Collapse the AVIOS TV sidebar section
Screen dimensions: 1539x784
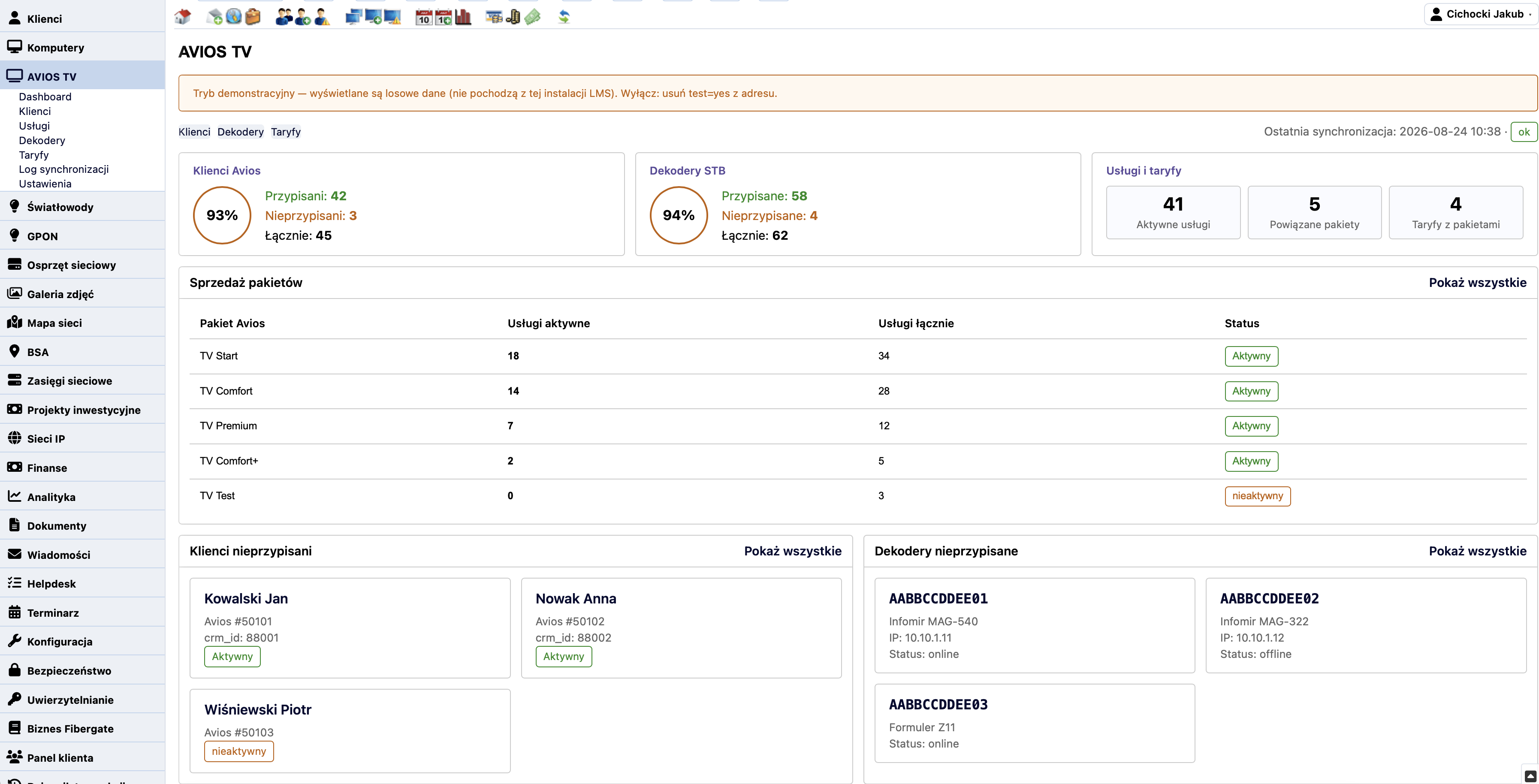(x=82, y=76)
